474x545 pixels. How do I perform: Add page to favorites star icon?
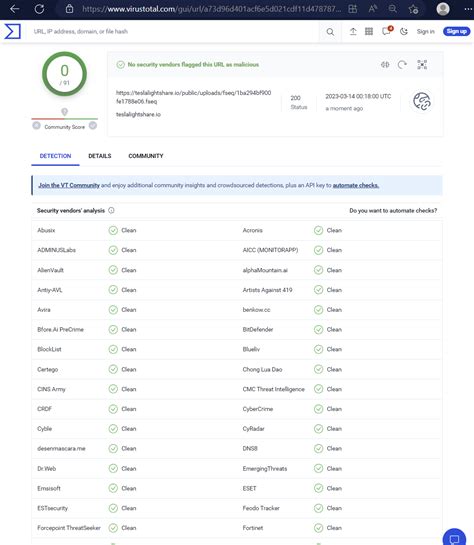(x=413, y=9)
